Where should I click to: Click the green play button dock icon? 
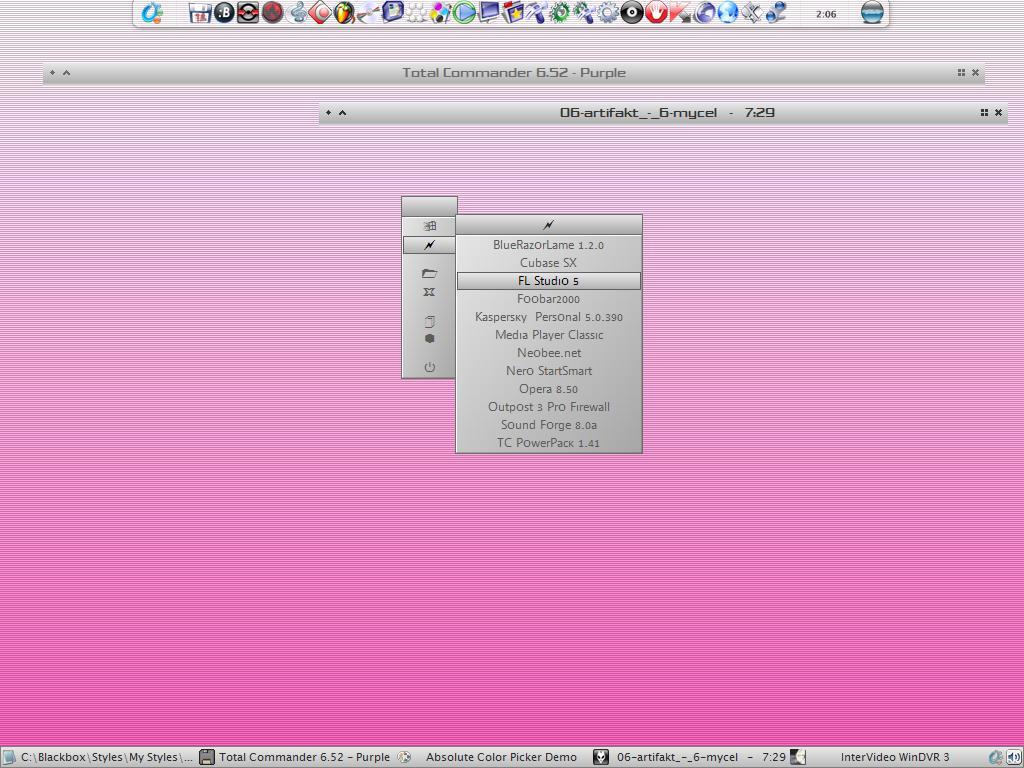point(464,12)
